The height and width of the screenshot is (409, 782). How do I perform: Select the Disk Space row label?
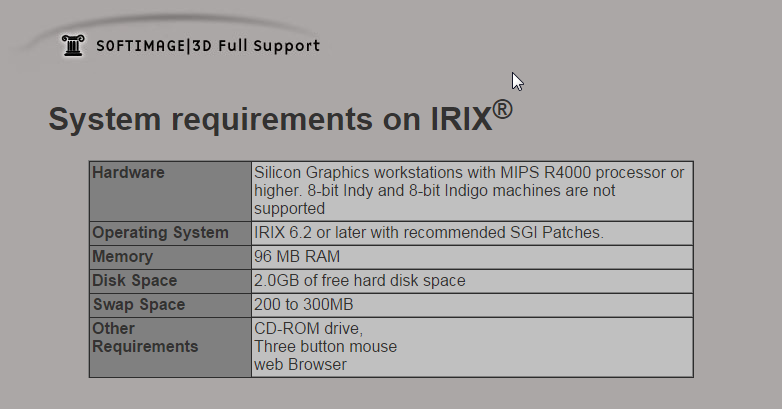[x=134, y=281]
